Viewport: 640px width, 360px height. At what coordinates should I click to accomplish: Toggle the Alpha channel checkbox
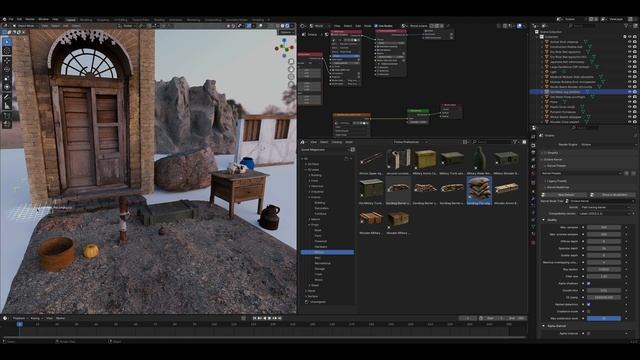pos(589,333)
